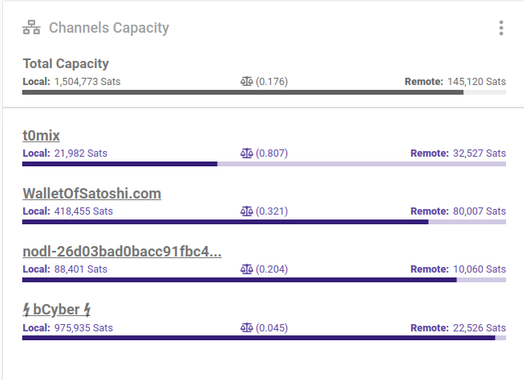Click the Total Capacity balance scale icon
The image size is (524, 380).
click(247, 81)
